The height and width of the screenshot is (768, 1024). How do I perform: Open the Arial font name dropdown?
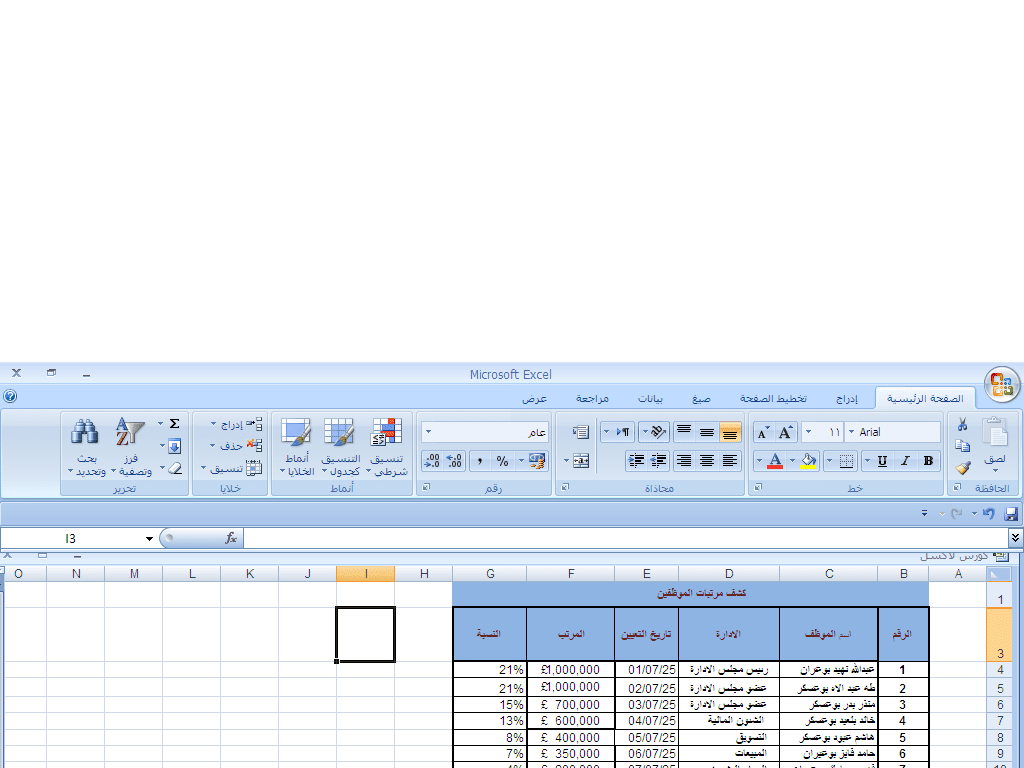852,432
